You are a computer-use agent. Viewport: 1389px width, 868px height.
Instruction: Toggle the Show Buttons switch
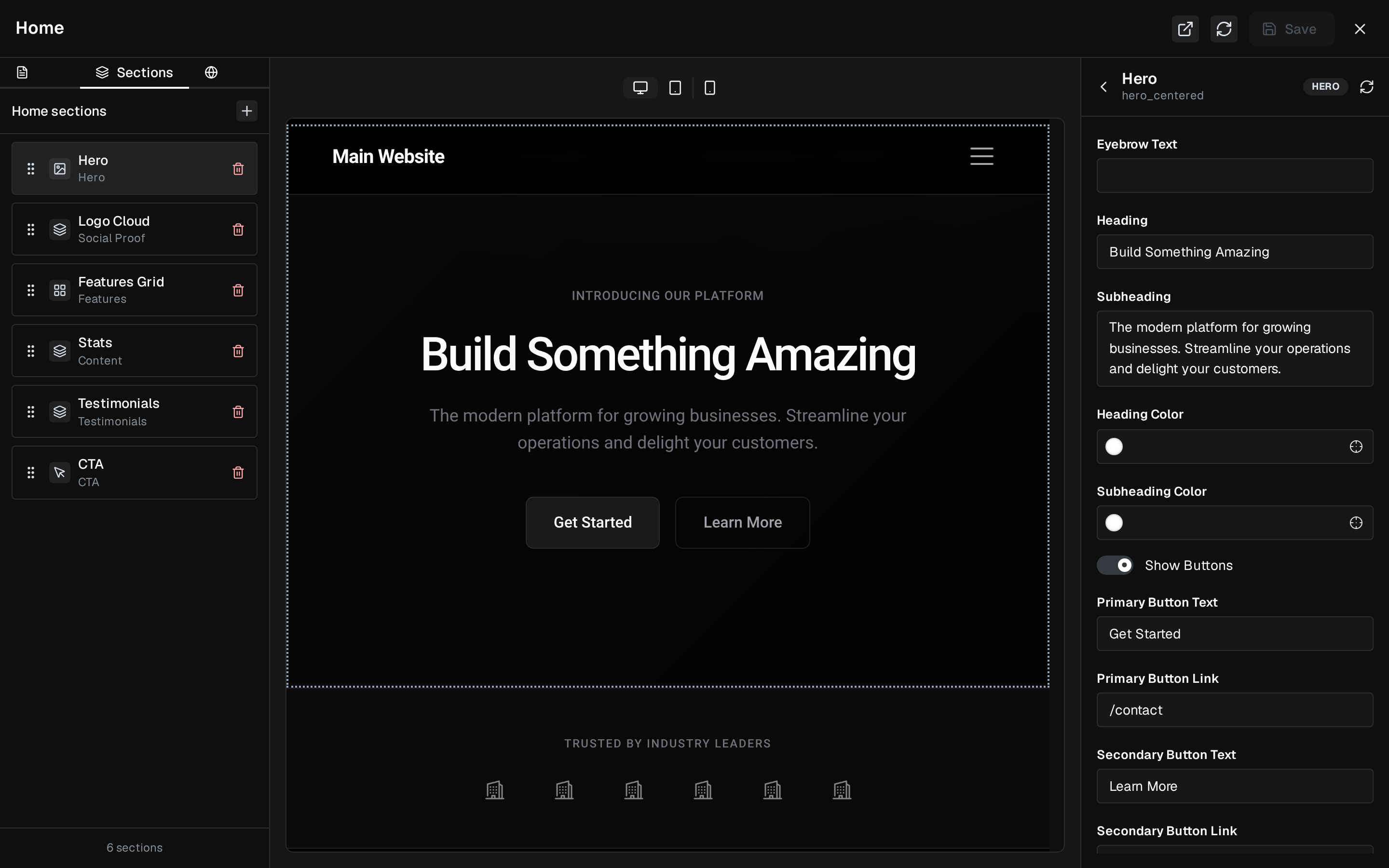point(1115,566)
